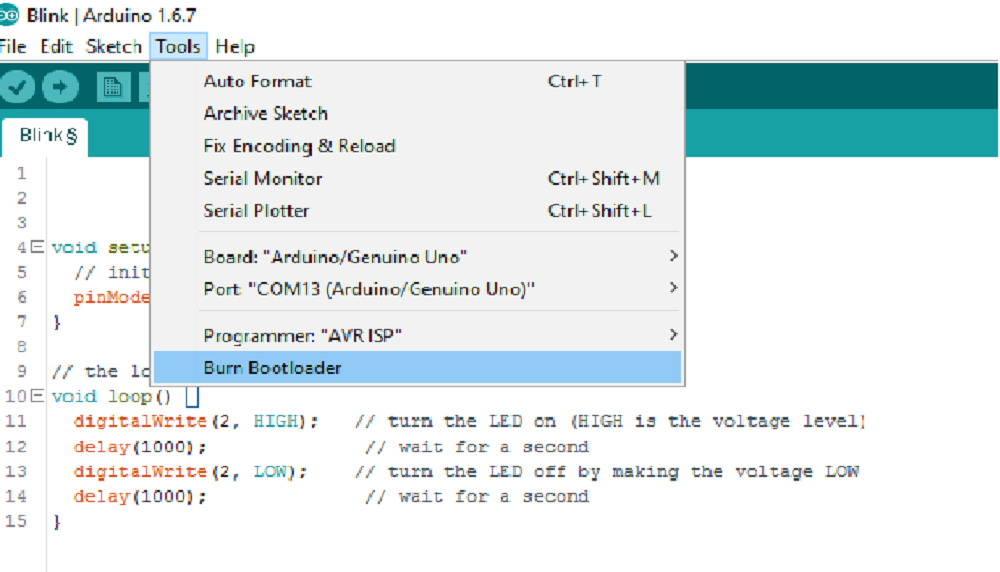Place cursor on line 12 delay(1000)
Screen dimensions: 1000x572
pos(140,446)
